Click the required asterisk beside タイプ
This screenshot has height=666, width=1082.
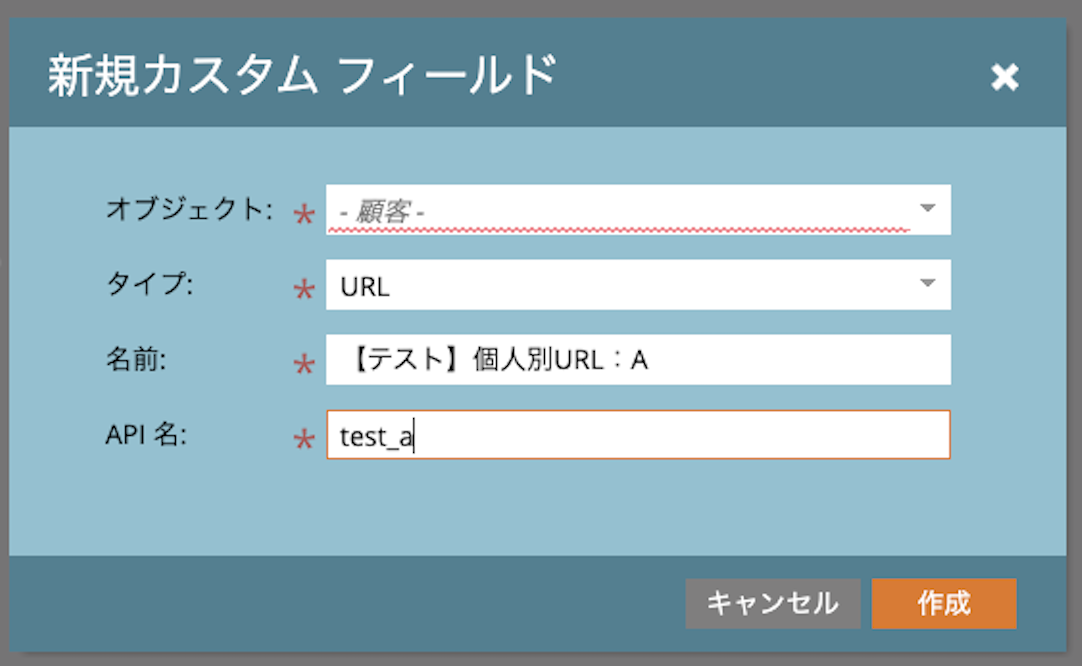[x=303, y=291]
